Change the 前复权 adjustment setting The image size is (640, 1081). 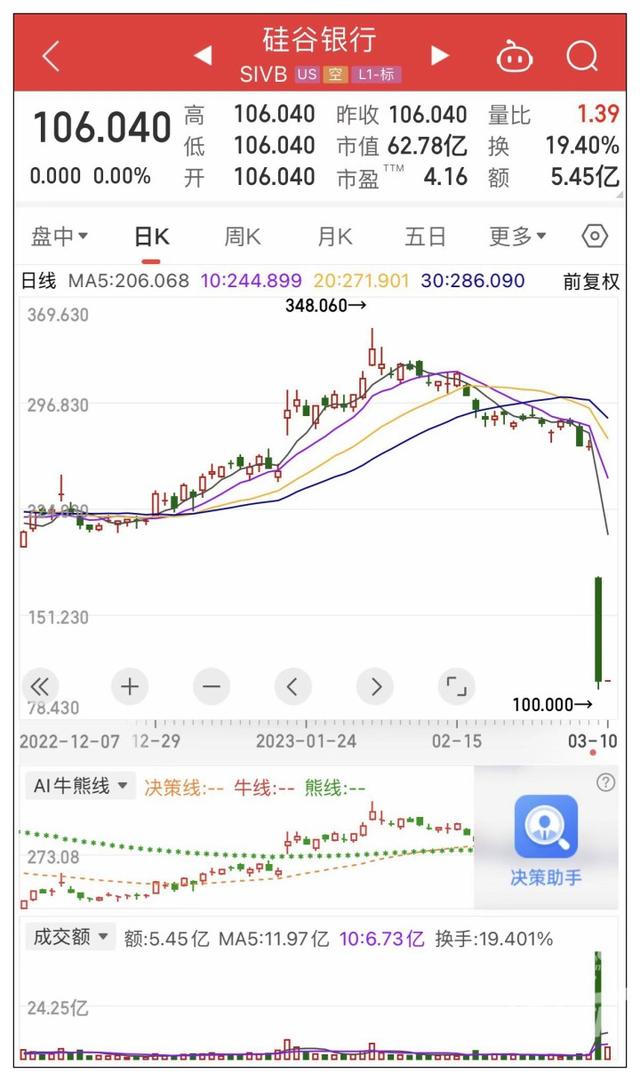click(590, 281)
